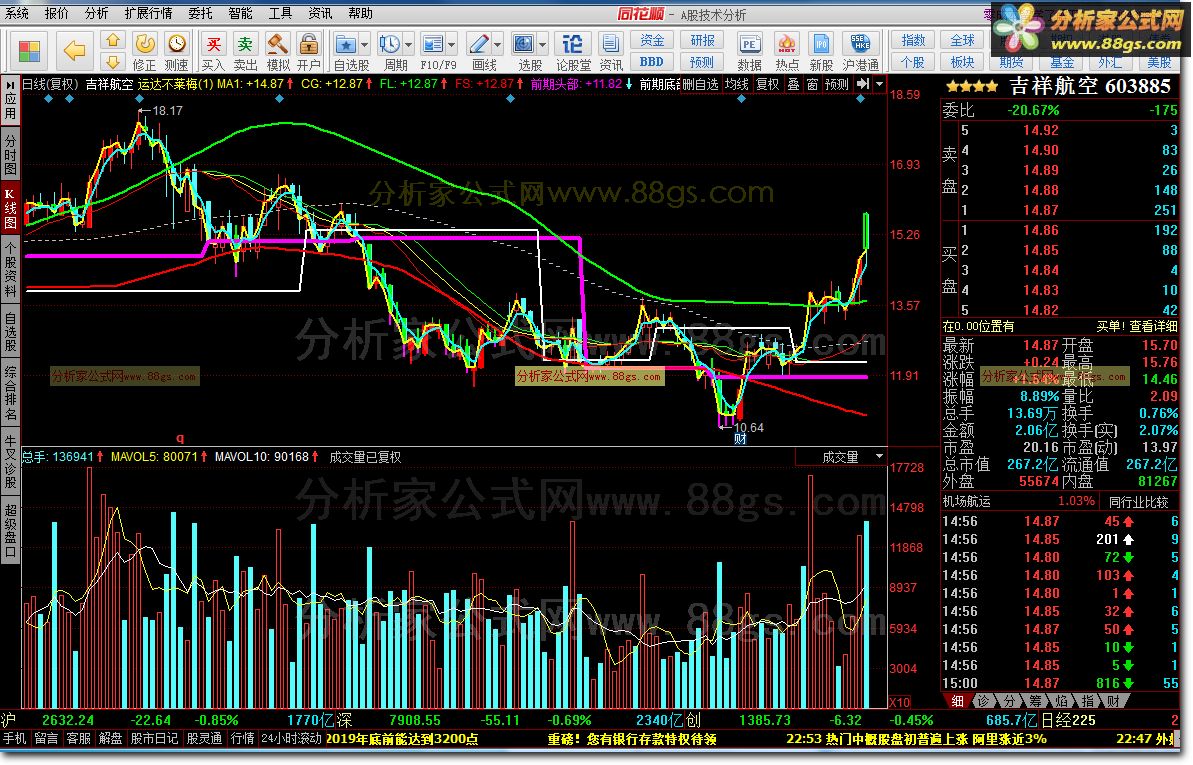Viewport: 1193px width, 765px height.
Task: Open the 热点 hot topics icon
Action: pyautogui.click(x=787, y=44)
